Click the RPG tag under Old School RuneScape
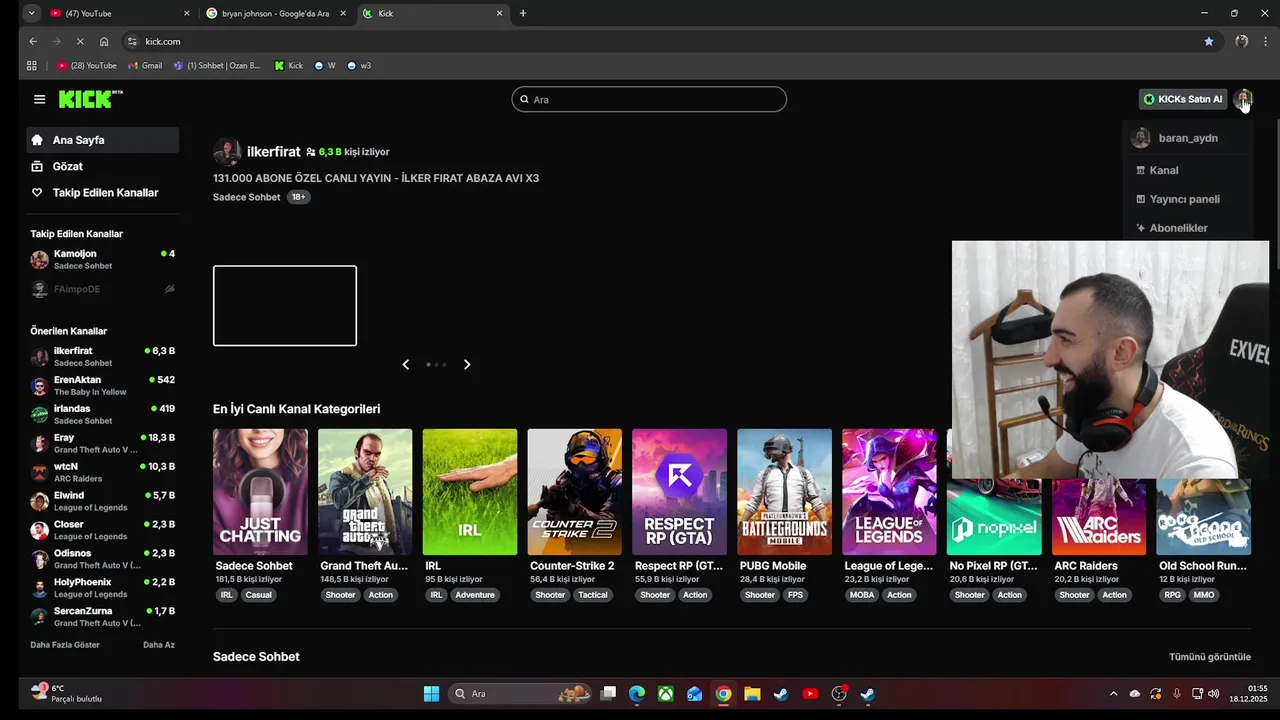Viewport: 1280px width, 720px height. 1172,595
